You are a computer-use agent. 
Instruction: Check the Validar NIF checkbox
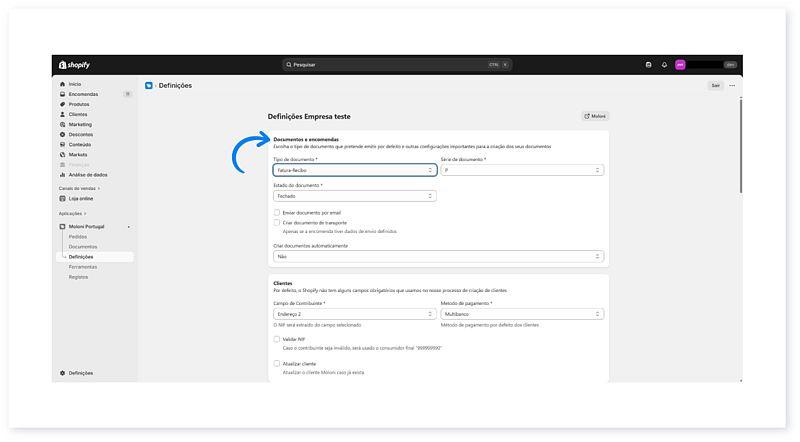click(277, 339)
